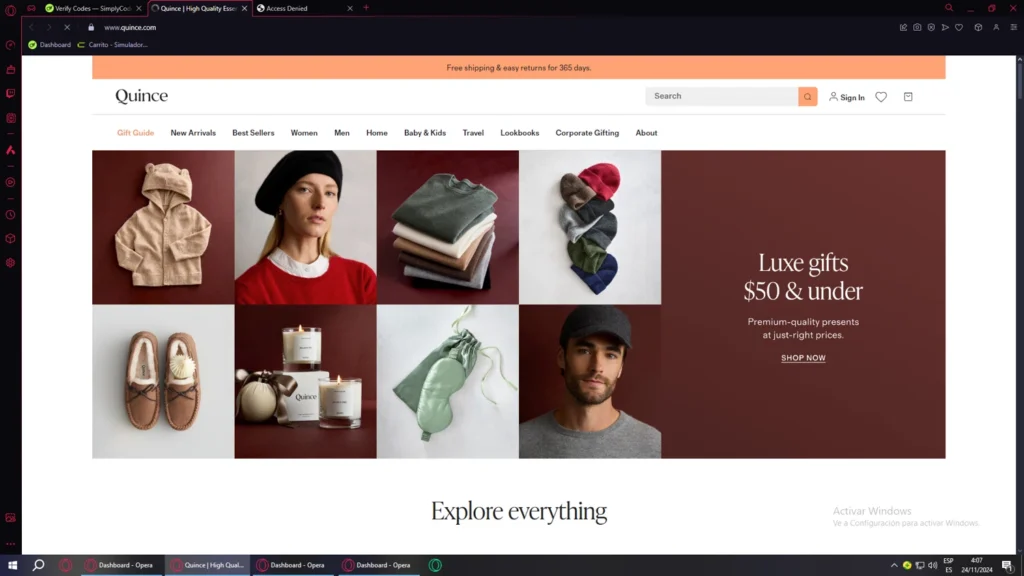Viewport: 1024px width, 576px height.
Task: Open the new tab with plus icon
Action: [x=366, y=8]
